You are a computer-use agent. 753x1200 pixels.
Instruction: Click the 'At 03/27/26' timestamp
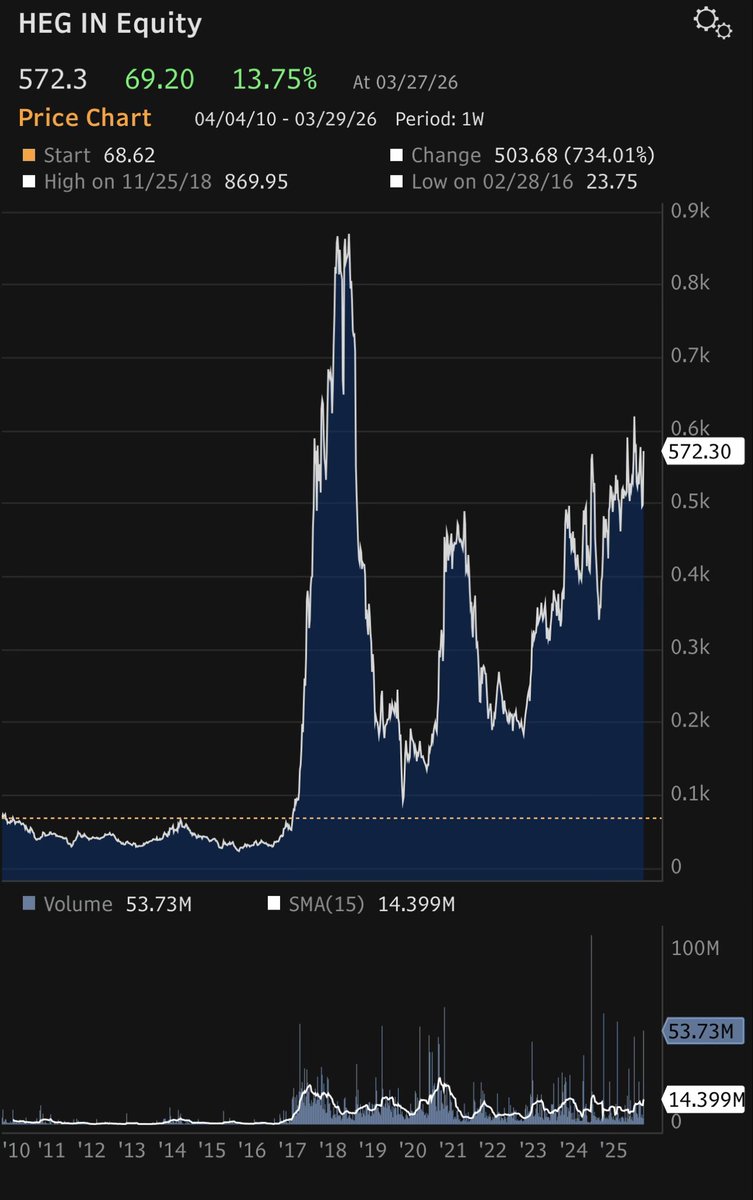(406, 83)
